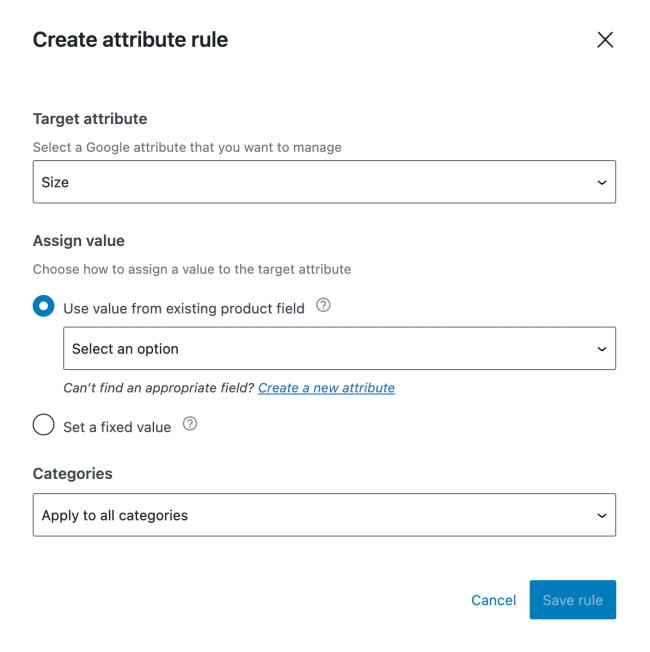Click the "Categories" field label

tap(73, 474)
